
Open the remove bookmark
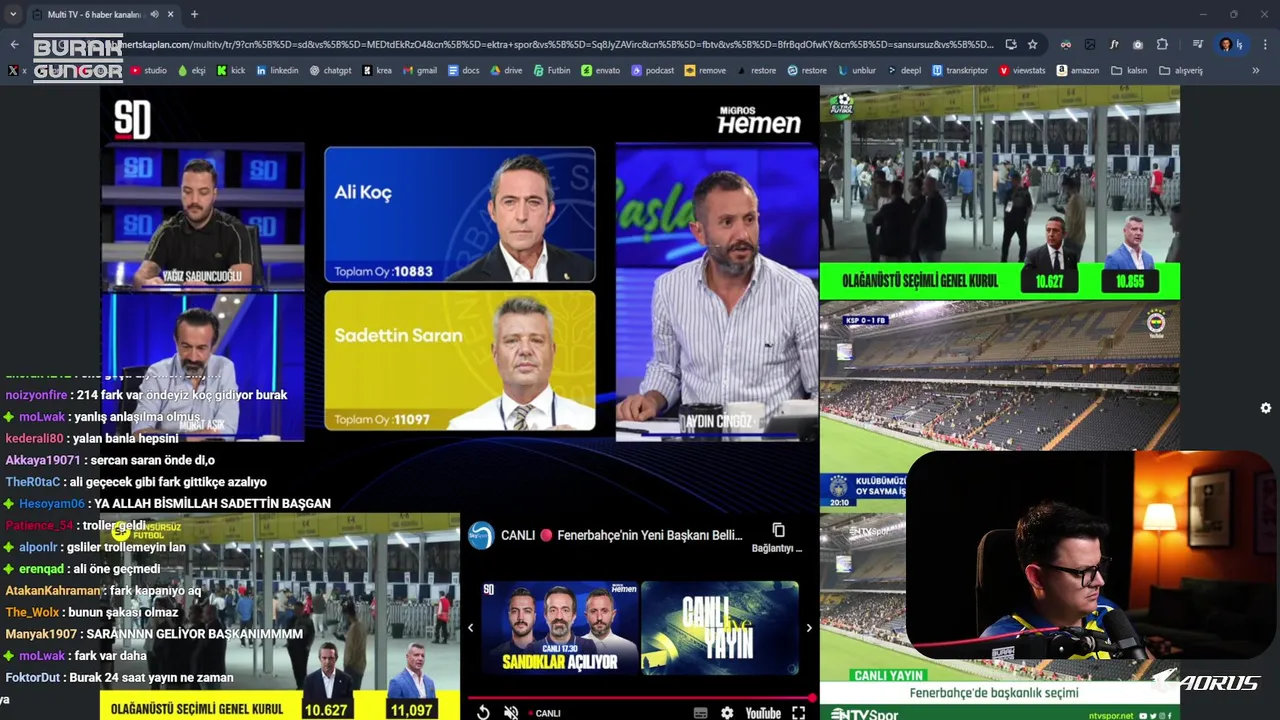[705, 70]
